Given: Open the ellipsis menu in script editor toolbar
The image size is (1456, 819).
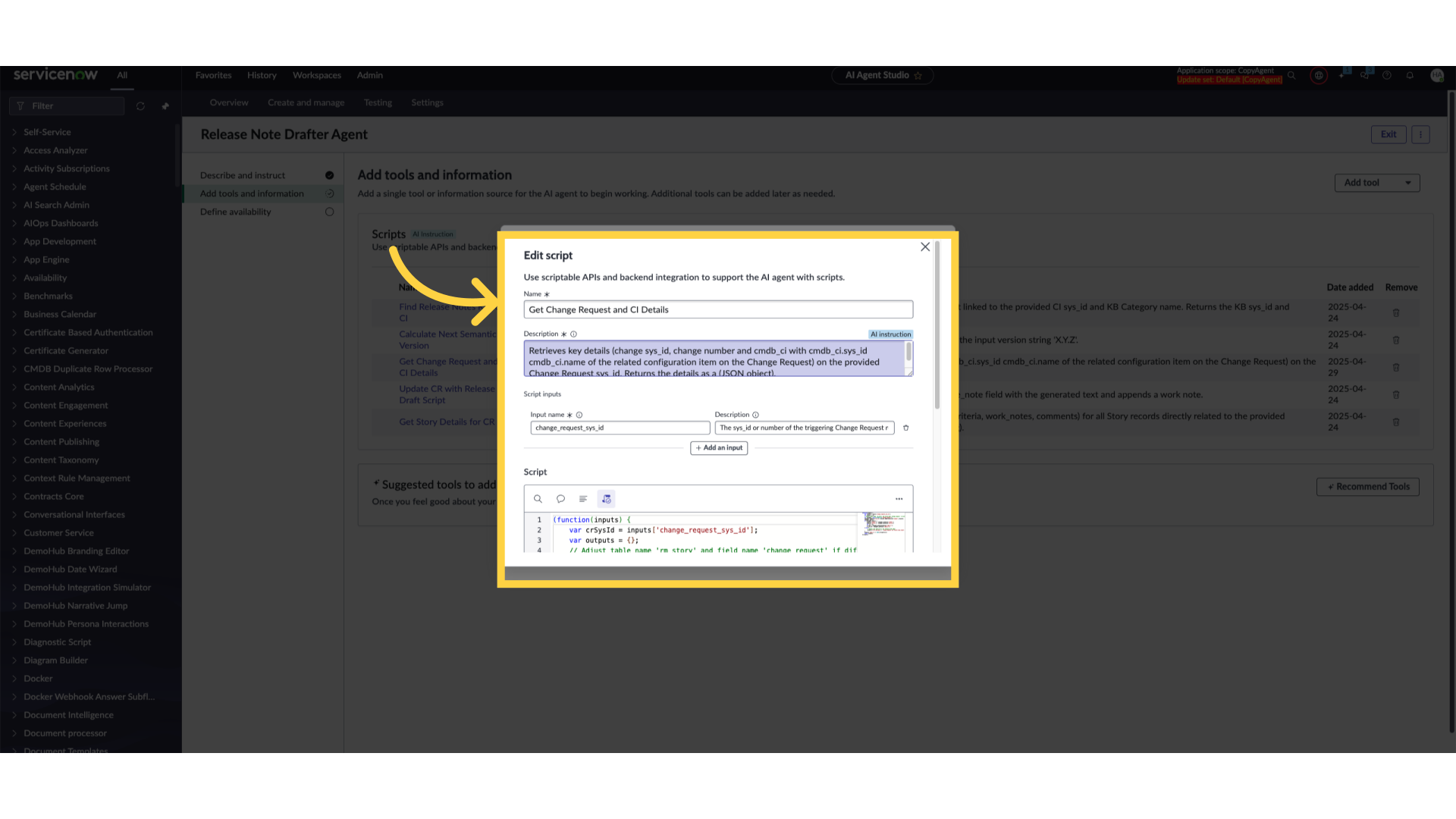Looking at the screenshot, I should tap(899, 499).
